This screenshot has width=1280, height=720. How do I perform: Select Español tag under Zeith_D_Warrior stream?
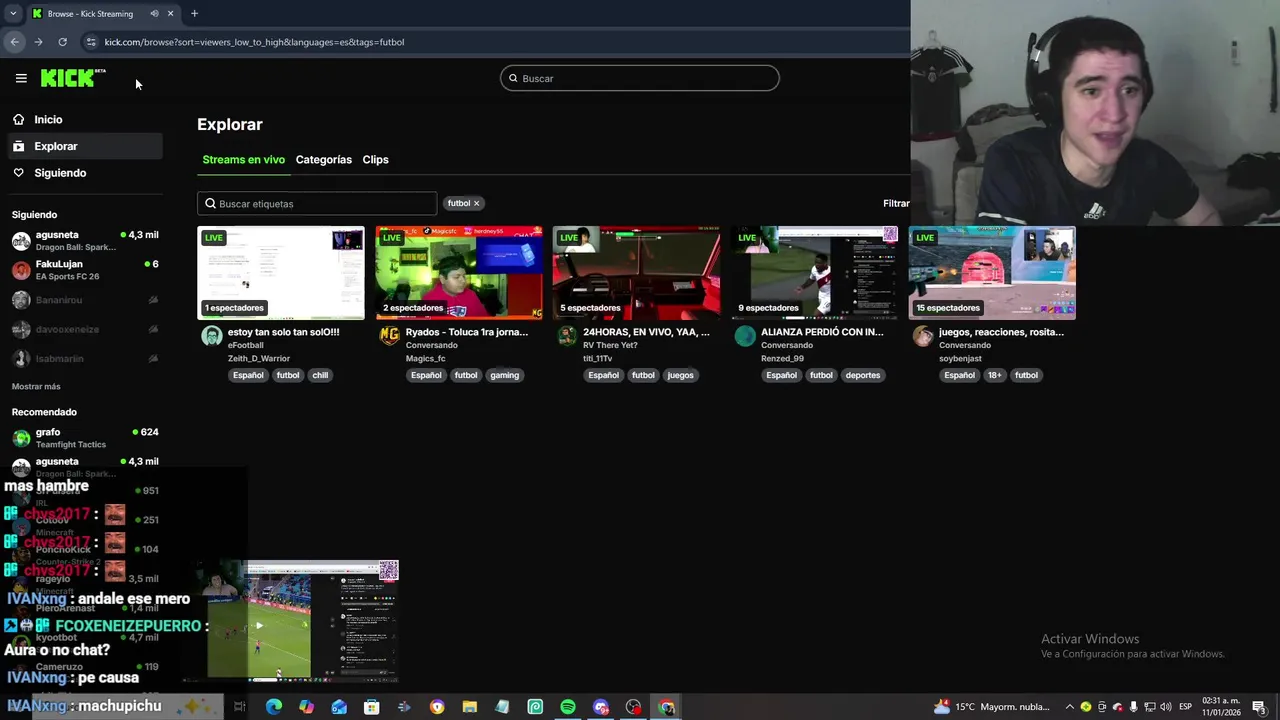click(x=248, y=375)
